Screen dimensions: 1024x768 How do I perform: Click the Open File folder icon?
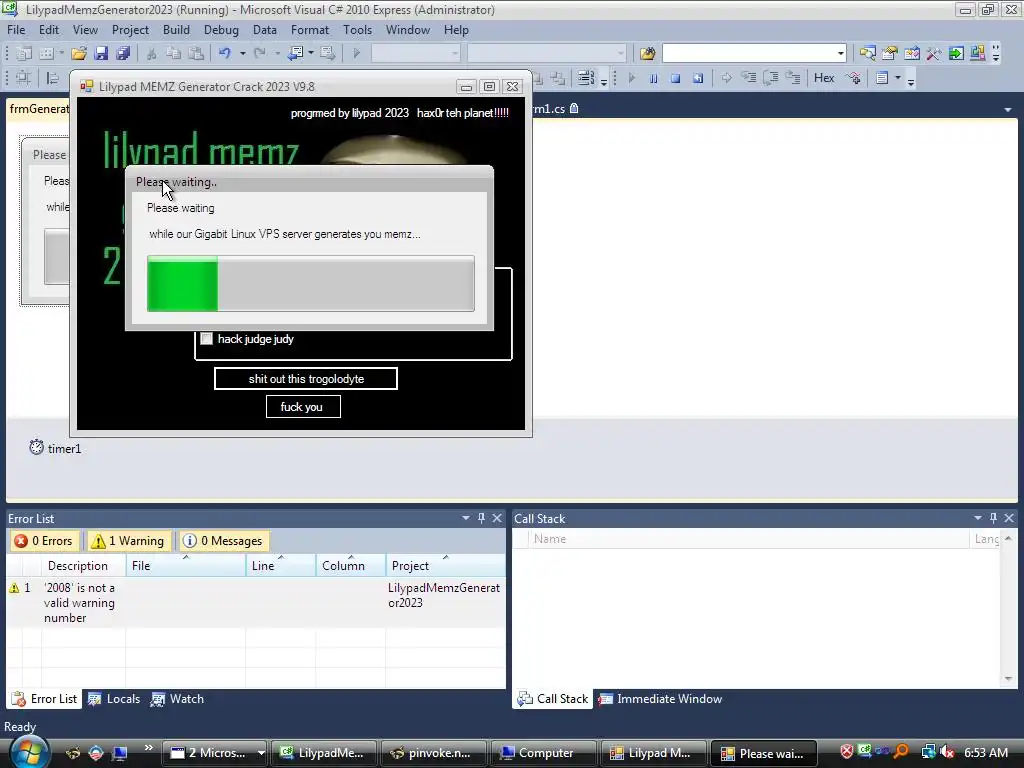point(79,53)
